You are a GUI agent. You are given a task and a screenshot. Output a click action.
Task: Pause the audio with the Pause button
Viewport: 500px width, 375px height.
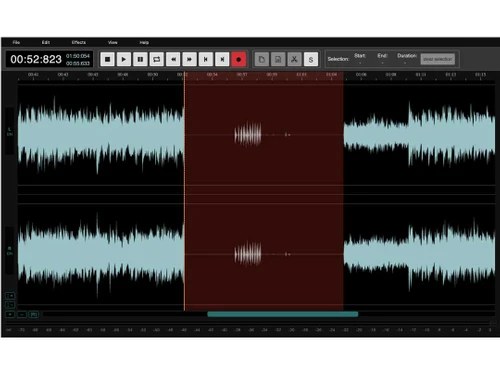pyautogui.click(x=140, y=59)
